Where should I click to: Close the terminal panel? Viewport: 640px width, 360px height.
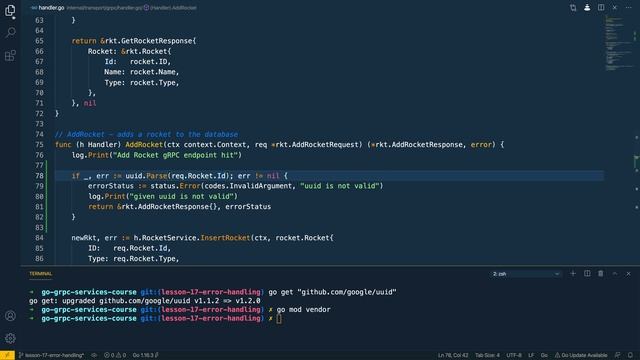[629, 273]
